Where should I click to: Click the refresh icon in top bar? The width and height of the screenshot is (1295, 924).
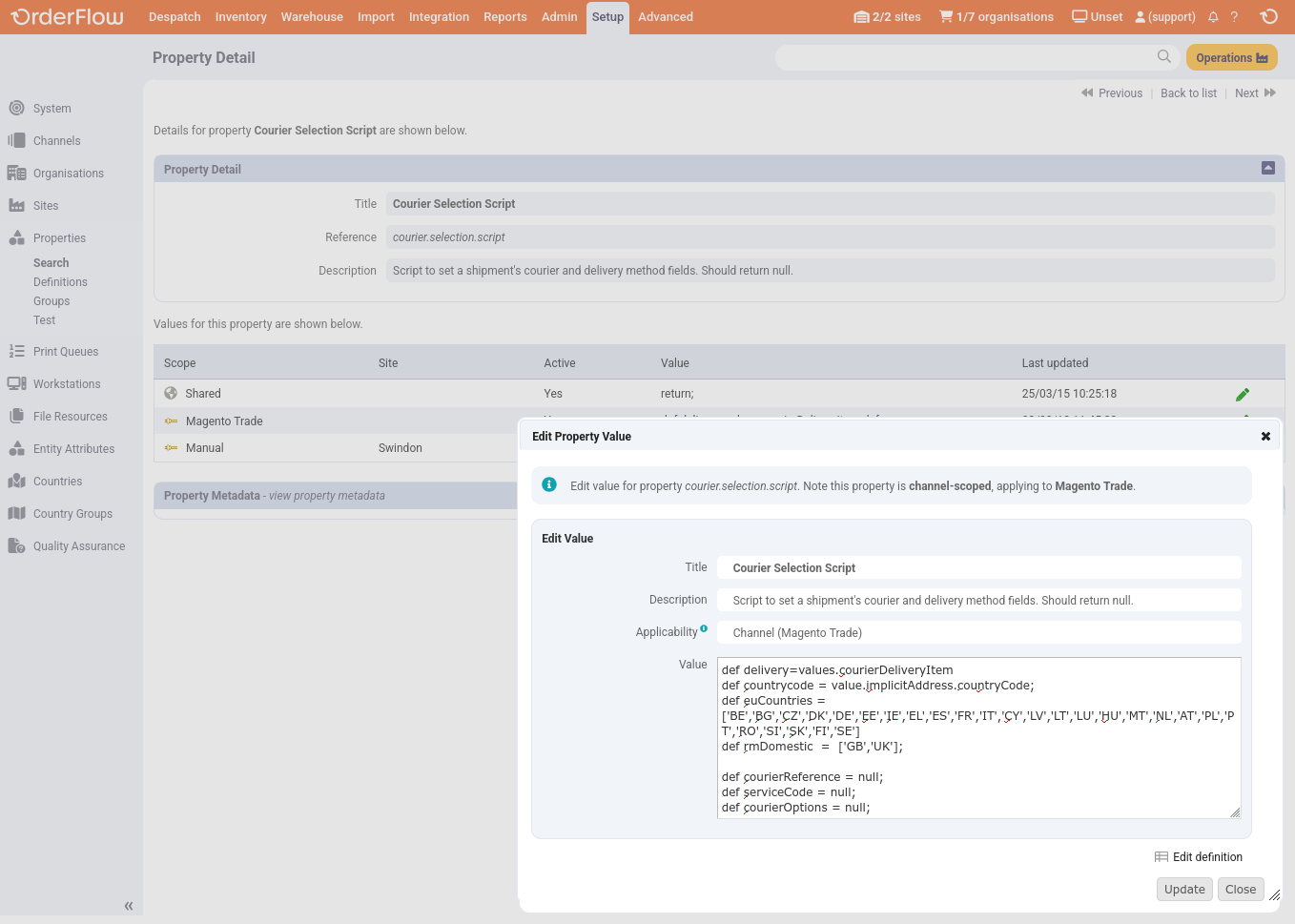click(x=1268, y=16)
